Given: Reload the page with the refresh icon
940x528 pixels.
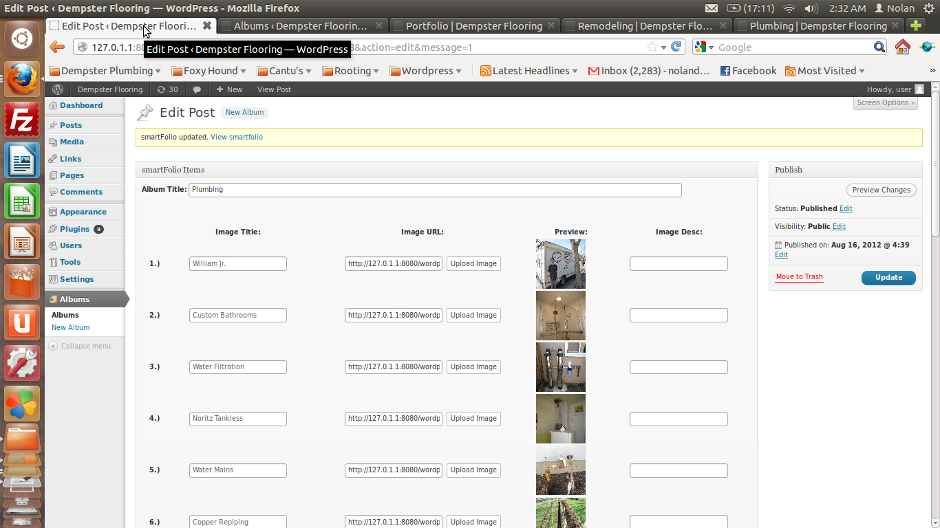Looking at the screenshot, I should [x=676, y=47].
